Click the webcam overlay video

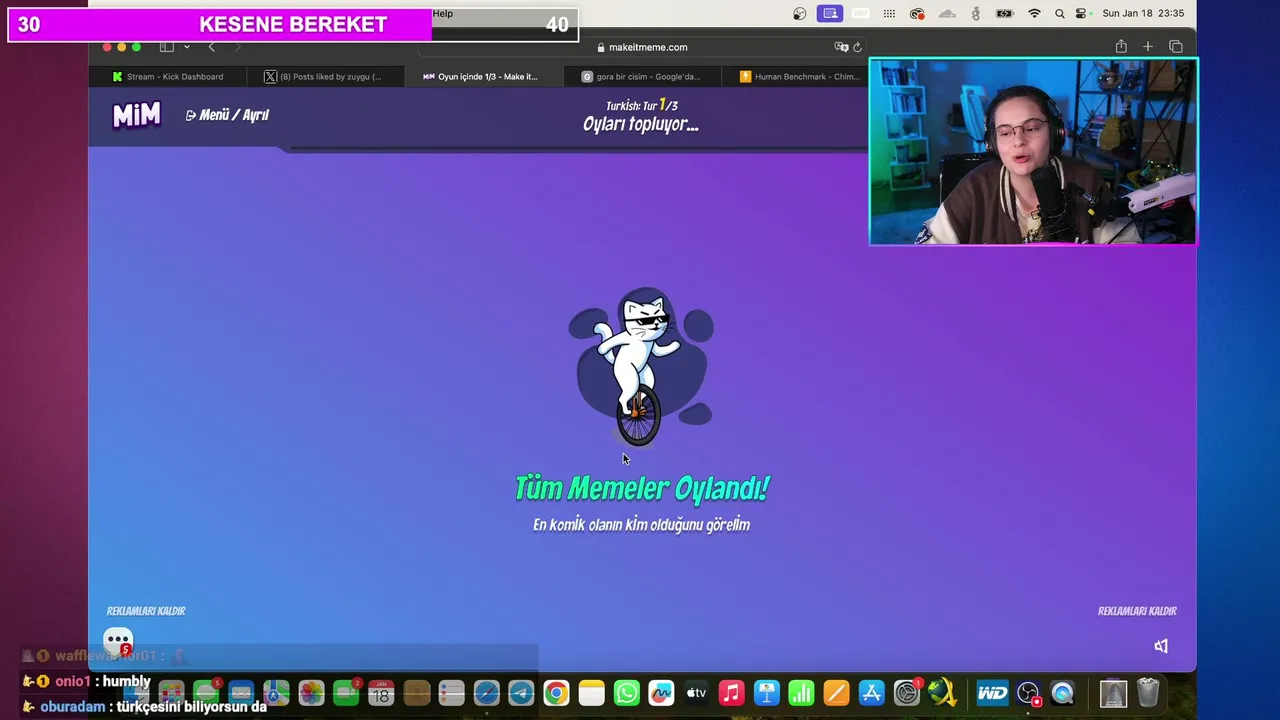(1033, 151)
